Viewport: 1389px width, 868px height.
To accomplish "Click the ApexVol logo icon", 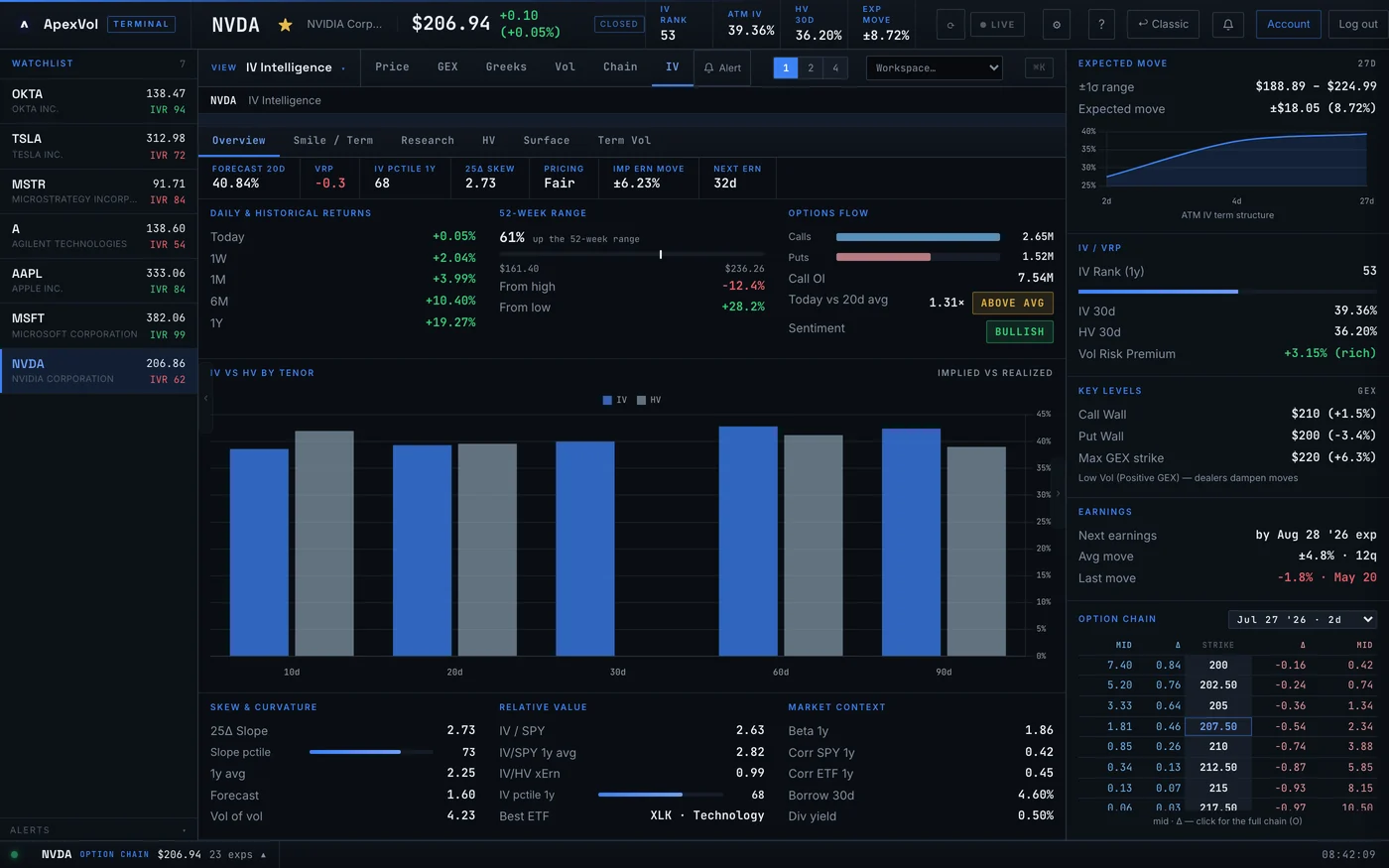I will [24, 24].
